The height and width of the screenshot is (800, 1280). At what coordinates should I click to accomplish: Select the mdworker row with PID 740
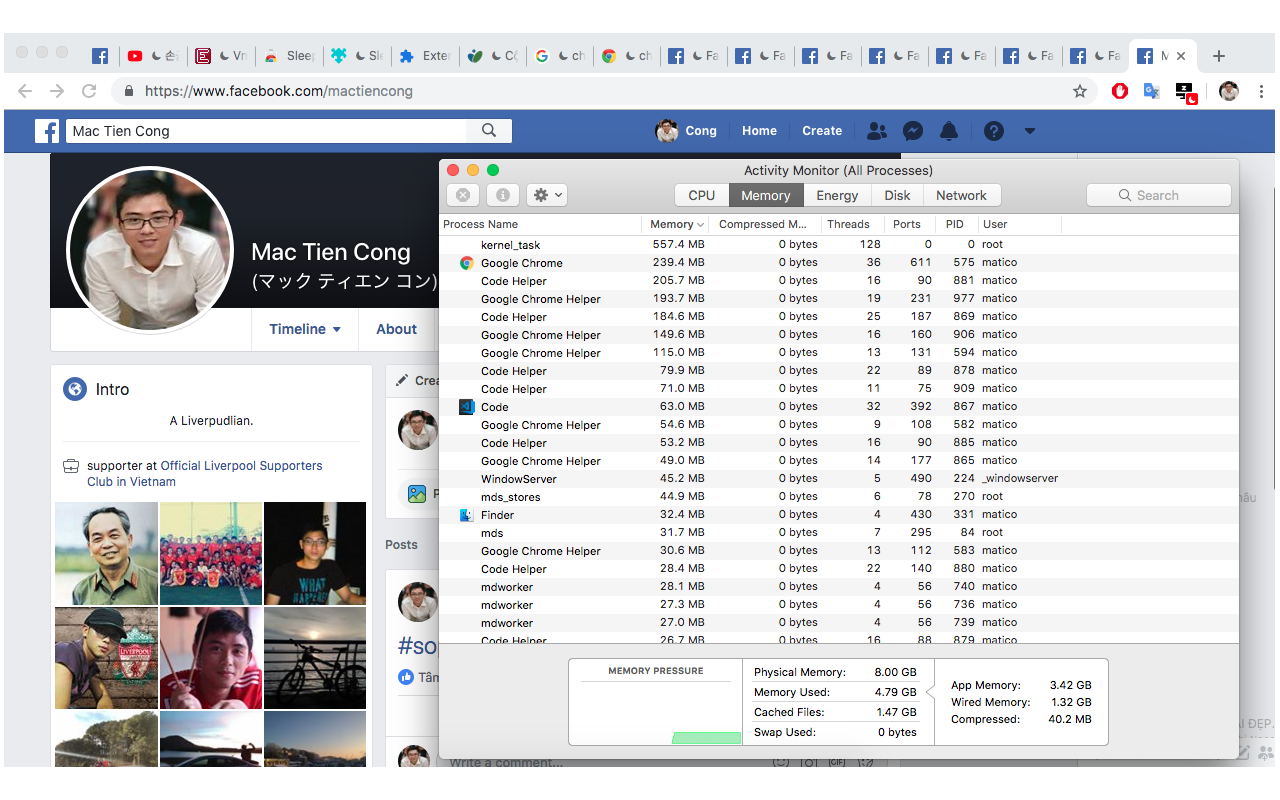839,587
